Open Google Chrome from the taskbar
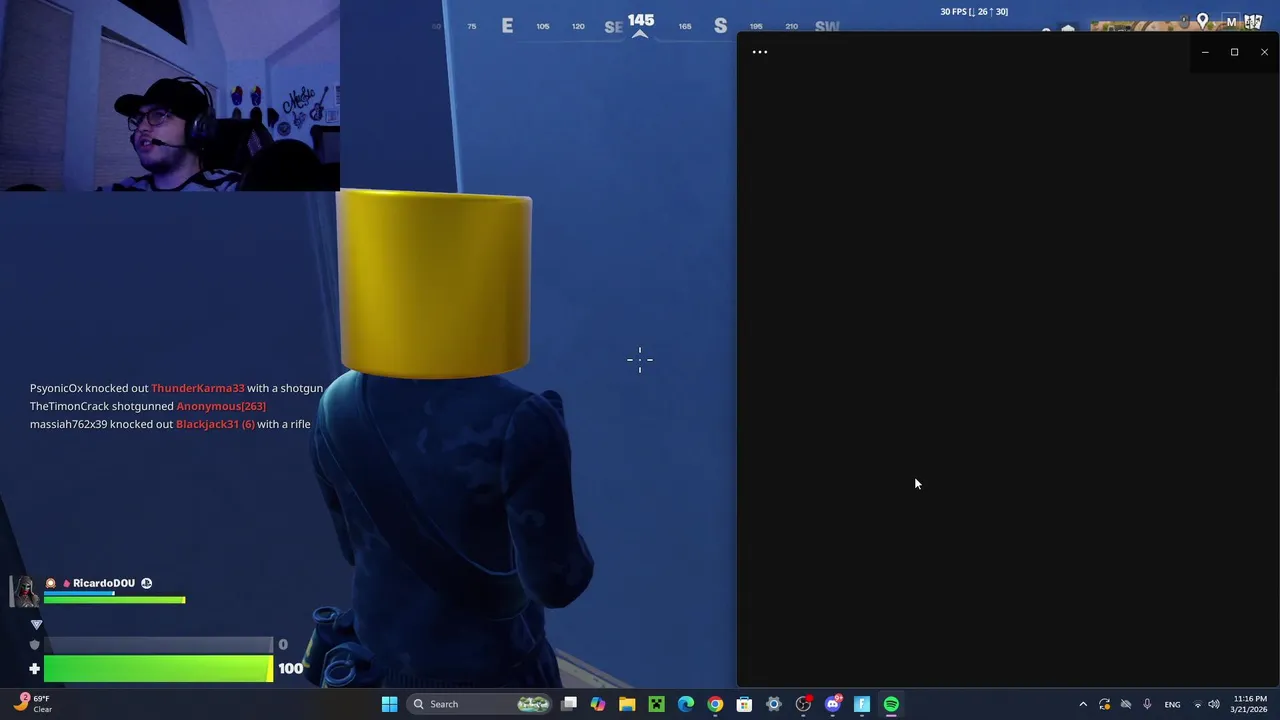 [715, 704]
